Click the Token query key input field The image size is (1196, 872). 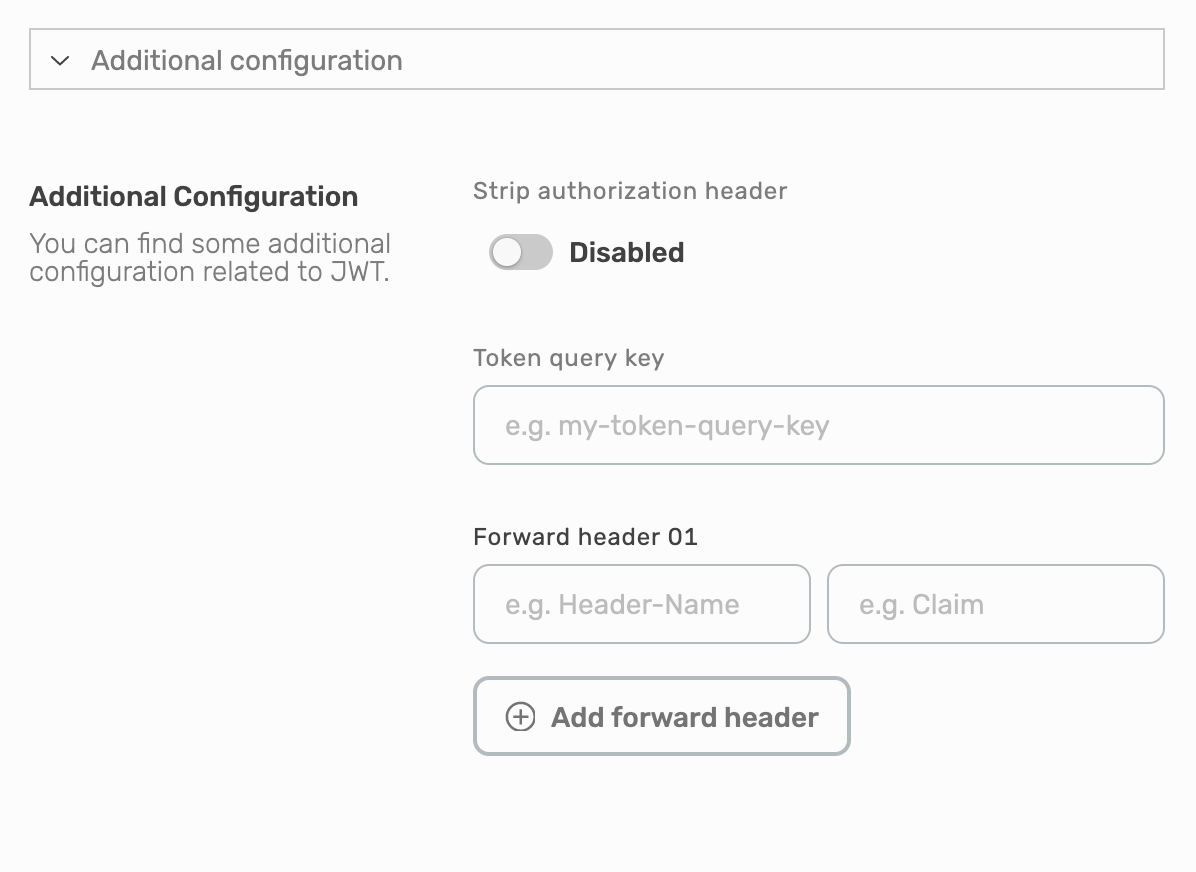[x=818, y=424]
